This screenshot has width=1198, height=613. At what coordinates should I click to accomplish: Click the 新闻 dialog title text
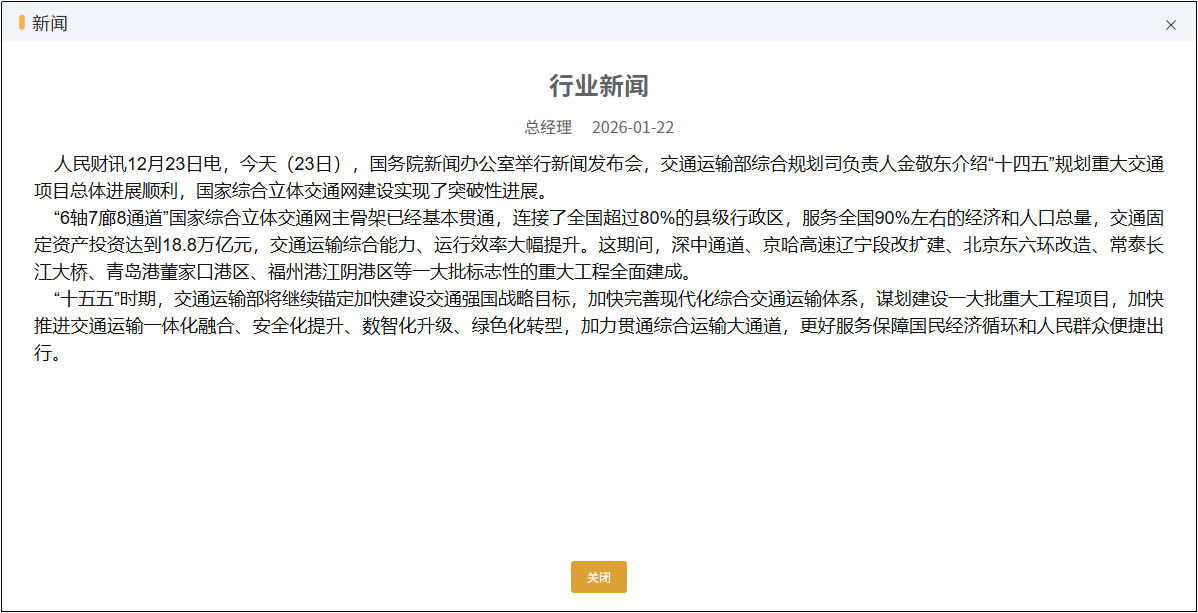click(x=50, y=23)
